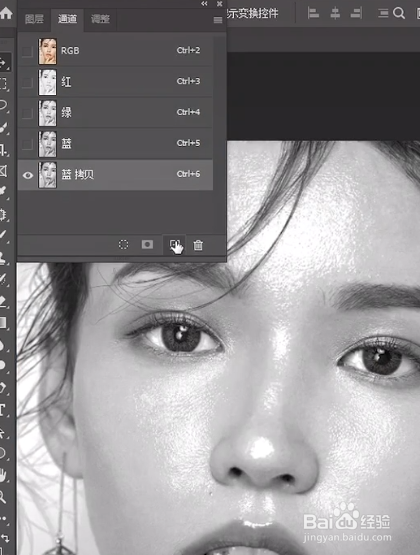Select the 绿 channel thumbnail
The width and height of the screenshot is (420, 555).
pyautogui.click(x=47, y=113)
